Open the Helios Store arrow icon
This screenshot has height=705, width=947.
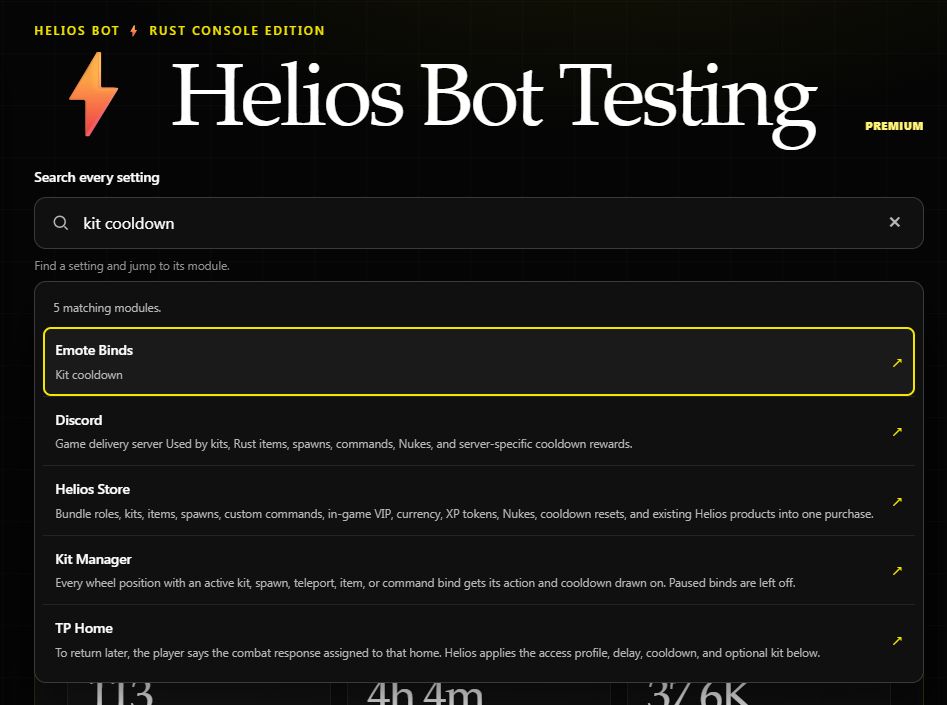coord(897,501)
